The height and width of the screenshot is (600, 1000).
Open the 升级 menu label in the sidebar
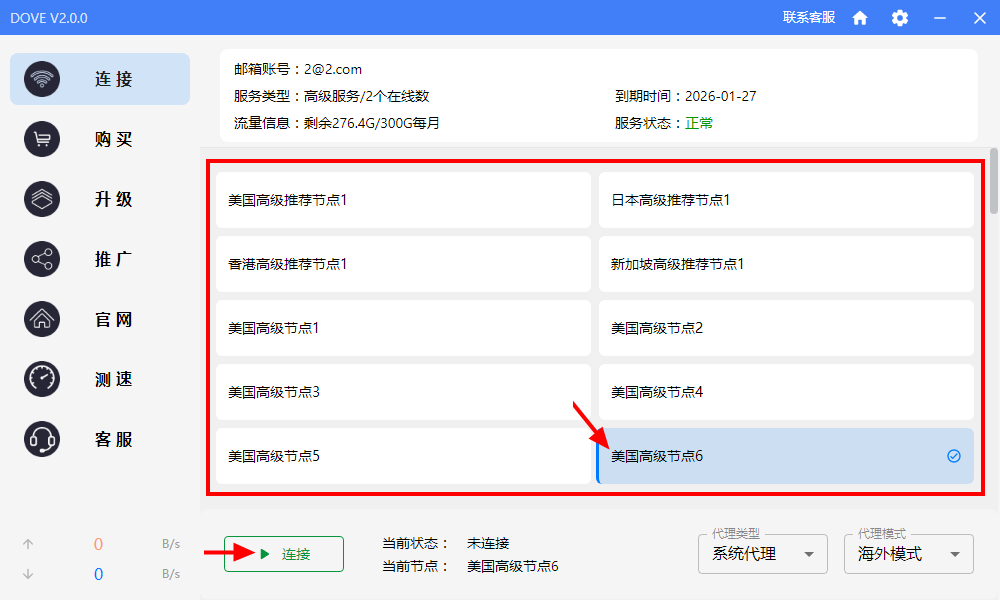pos(114,199)
